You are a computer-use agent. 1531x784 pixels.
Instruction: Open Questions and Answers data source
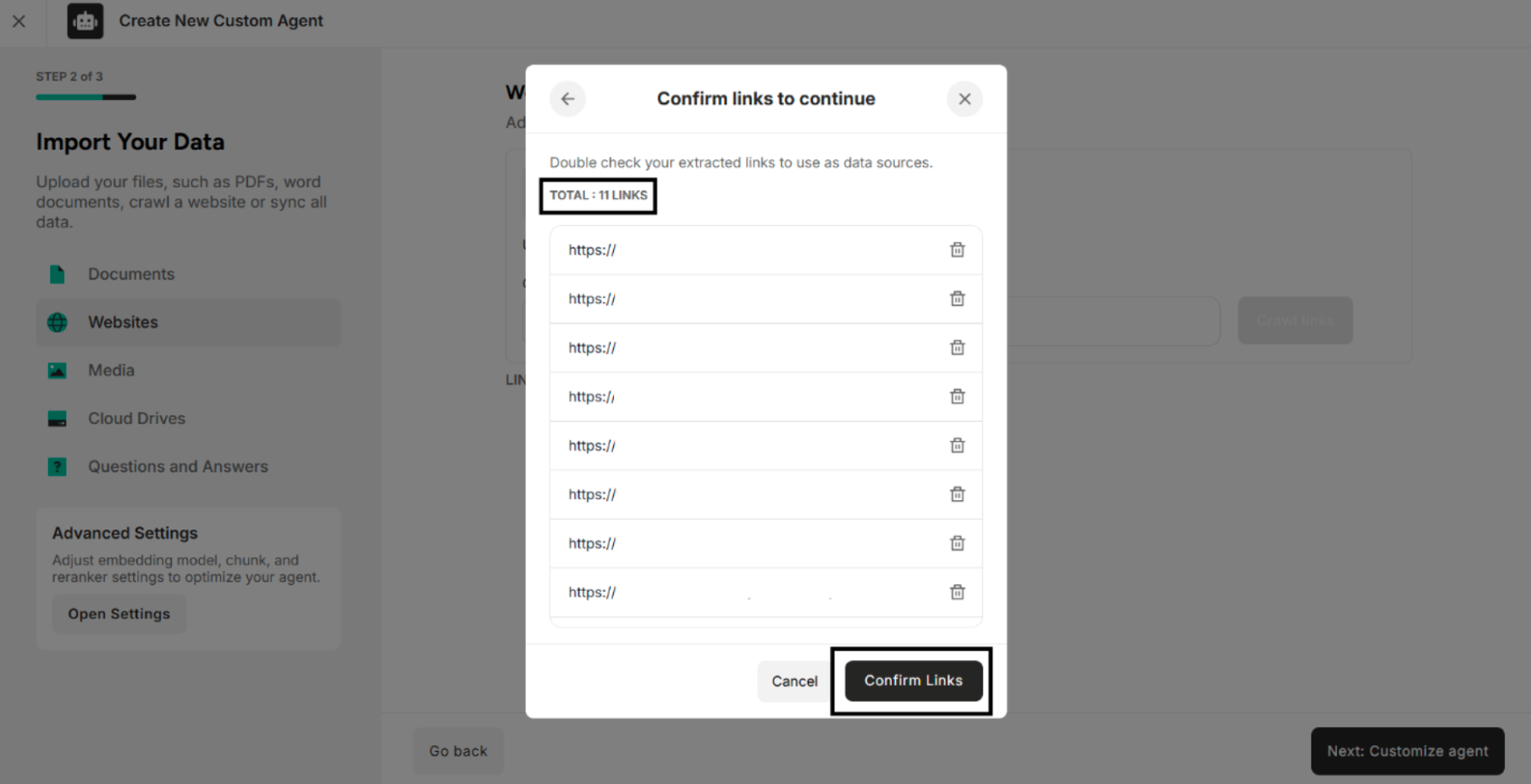tap(188, 467)
